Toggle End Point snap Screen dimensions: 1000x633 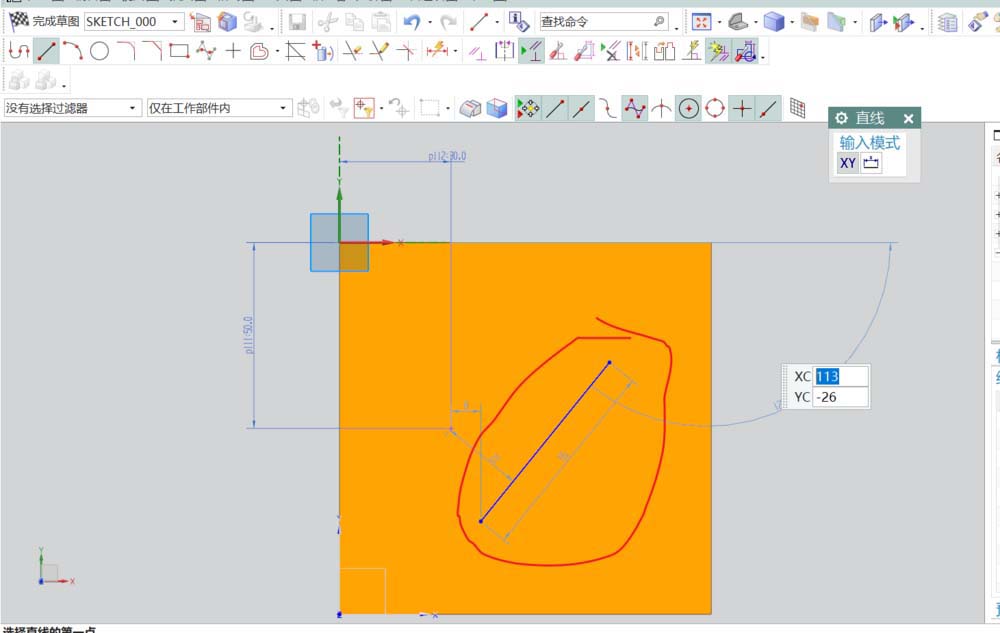point(555,108)
